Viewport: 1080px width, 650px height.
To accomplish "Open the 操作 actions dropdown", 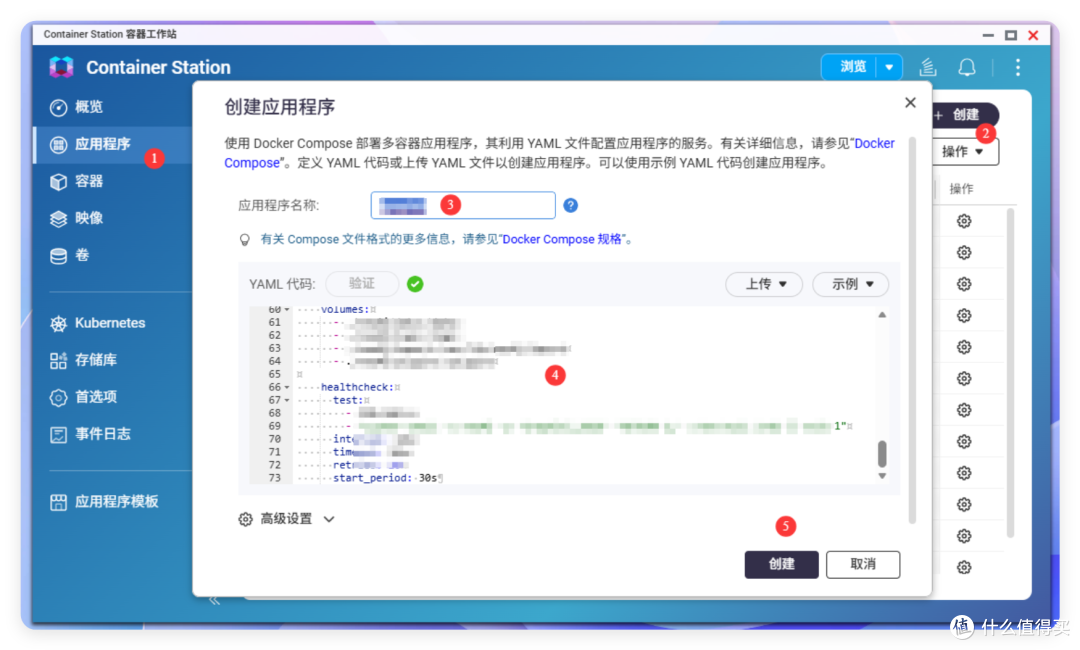I will click(x=964, y=151).
